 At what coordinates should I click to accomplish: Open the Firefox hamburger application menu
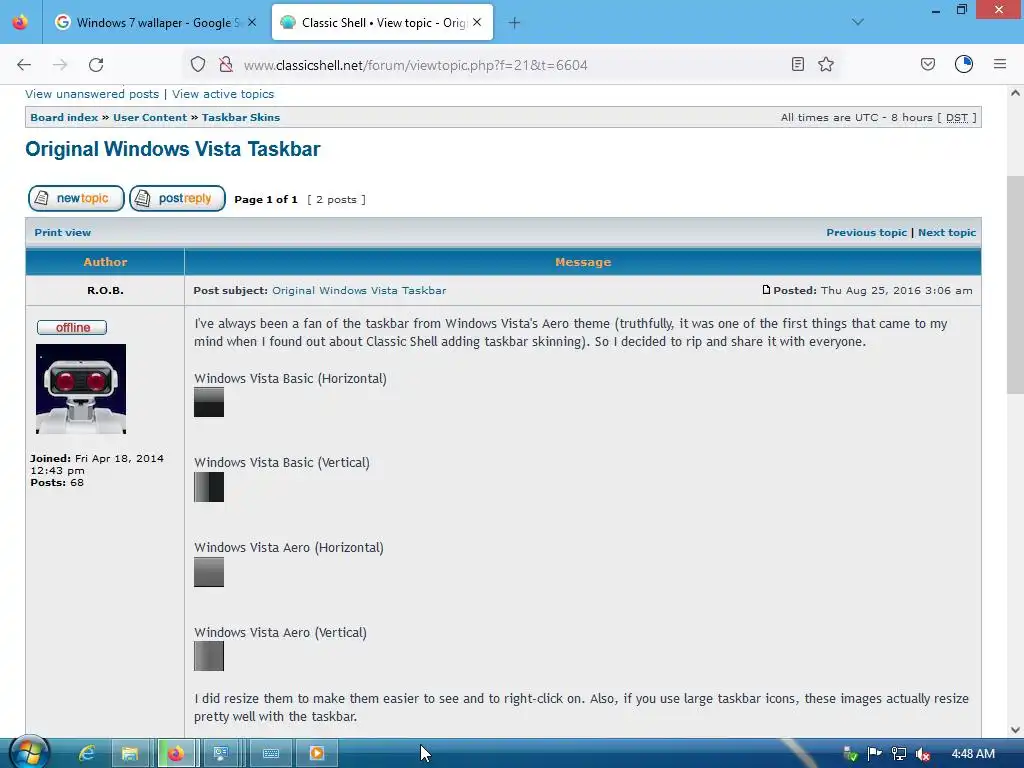point(1000,64)
